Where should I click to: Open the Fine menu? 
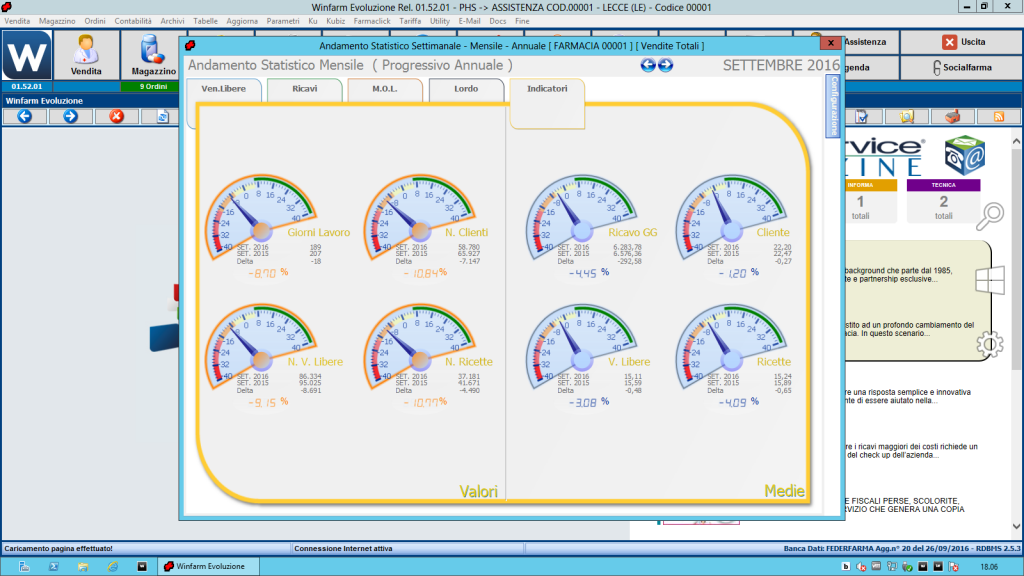522,21
